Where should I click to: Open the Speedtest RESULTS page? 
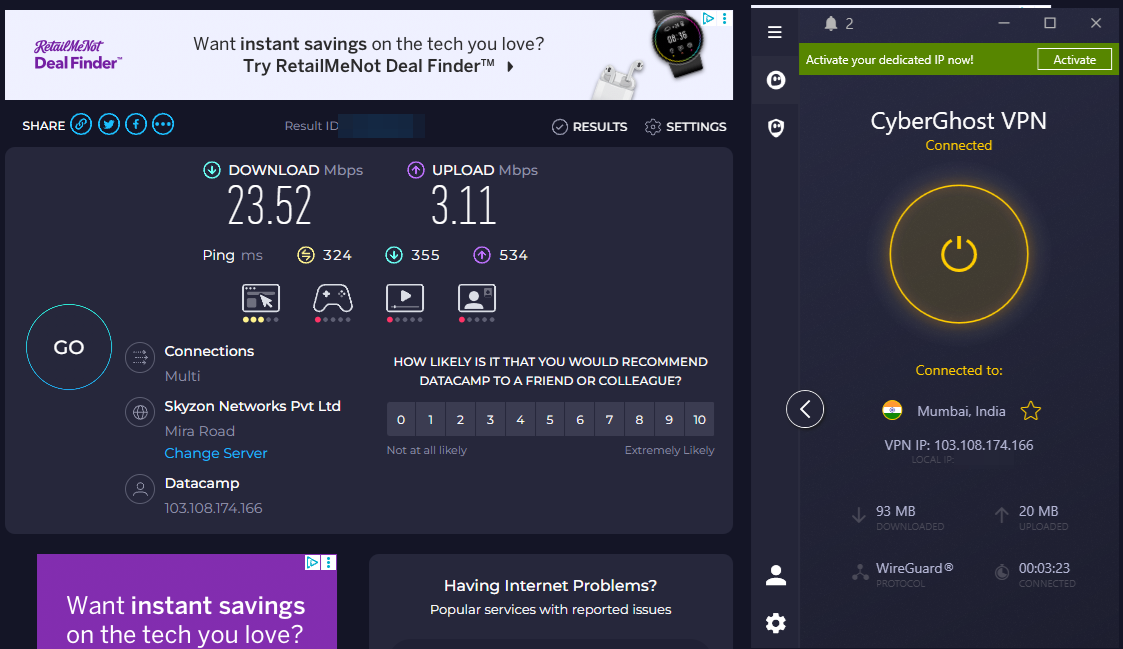589,127
